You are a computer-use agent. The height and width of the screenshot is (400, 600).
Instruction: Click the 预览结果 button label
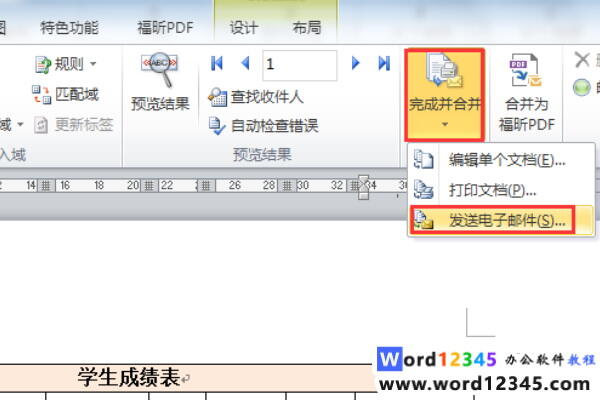(160, 104)
